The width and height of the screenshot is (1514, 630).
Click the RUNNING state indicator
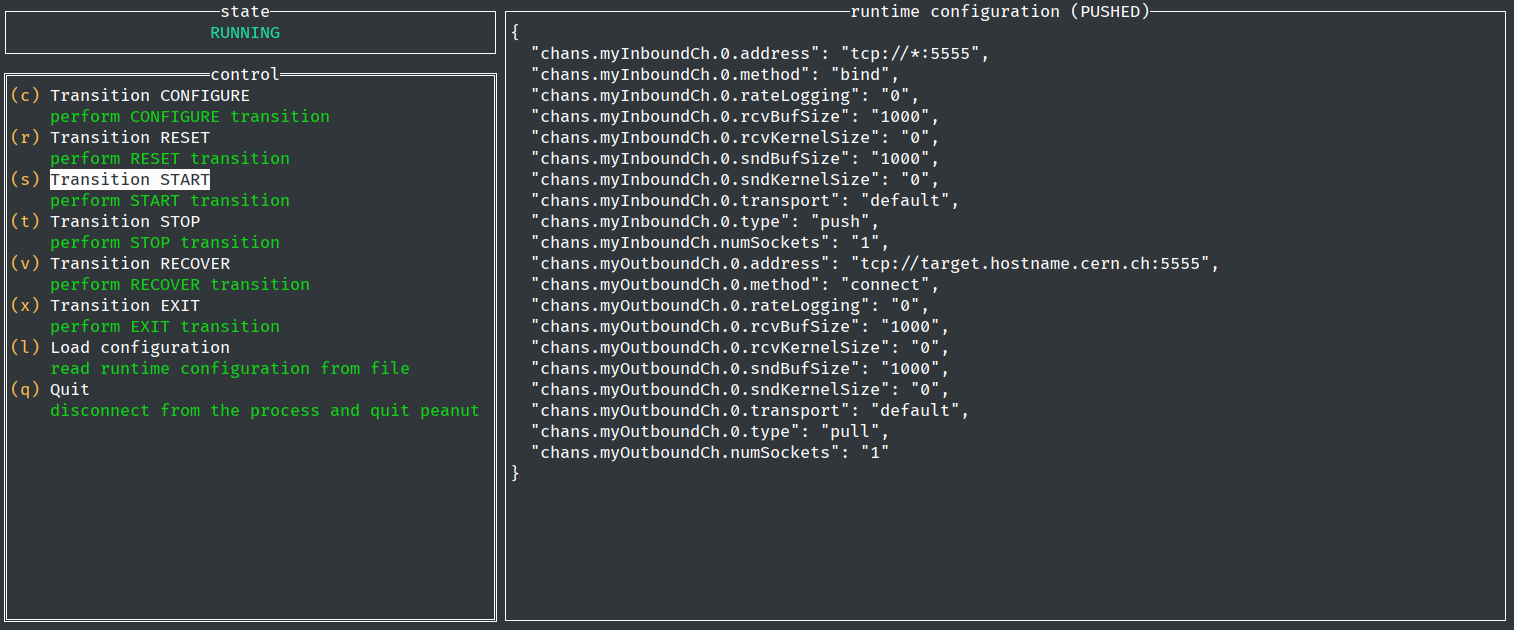[245, 33]
